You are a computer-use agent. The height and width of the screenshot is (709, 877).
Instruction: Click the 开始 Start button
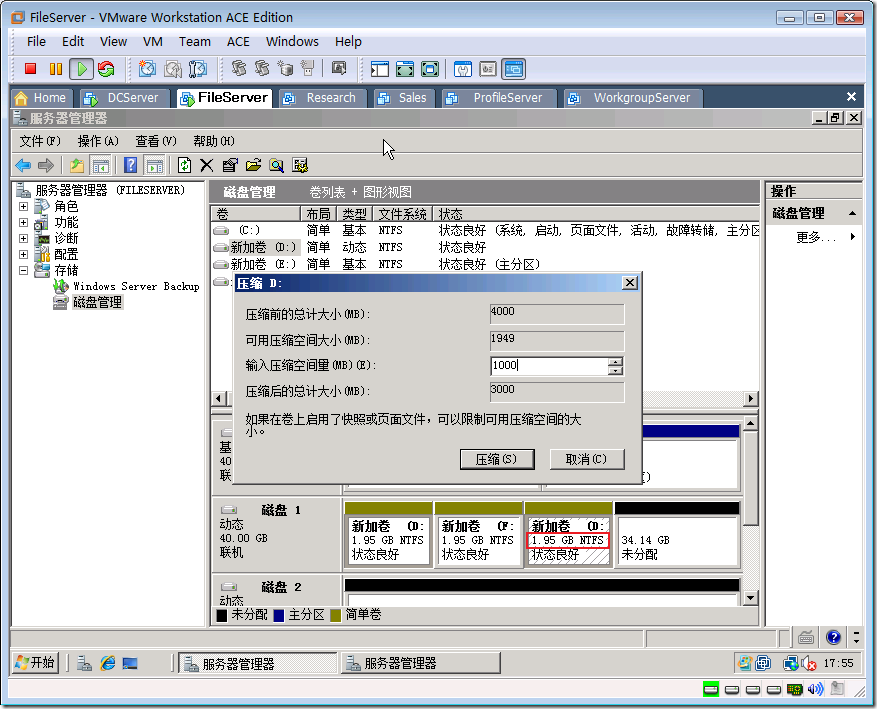click(35, 663)
